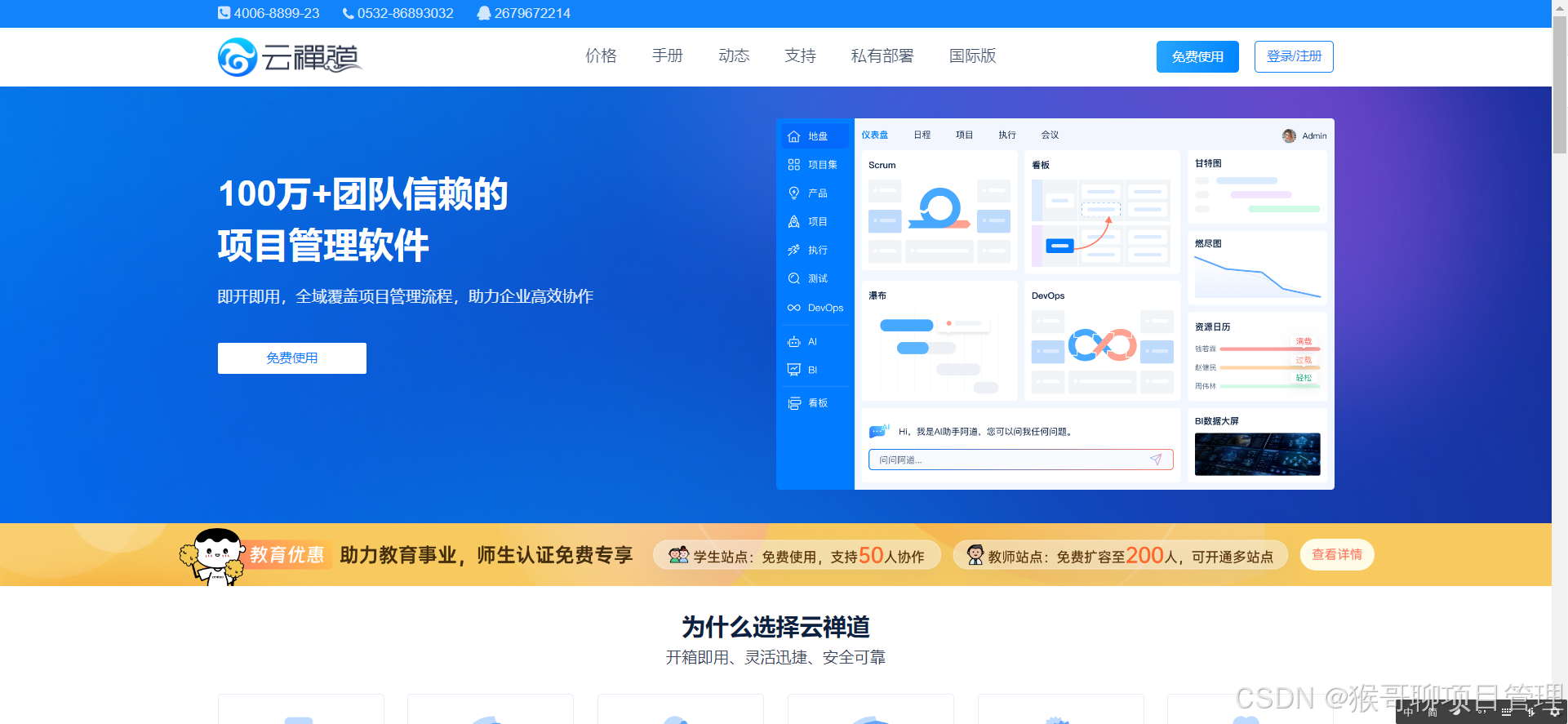The height and width of the screenshot is (724, 1568).
Task: Select the DevOps infinity icon in sidebar
Action: pyautogui.click(x=793, y=308)
